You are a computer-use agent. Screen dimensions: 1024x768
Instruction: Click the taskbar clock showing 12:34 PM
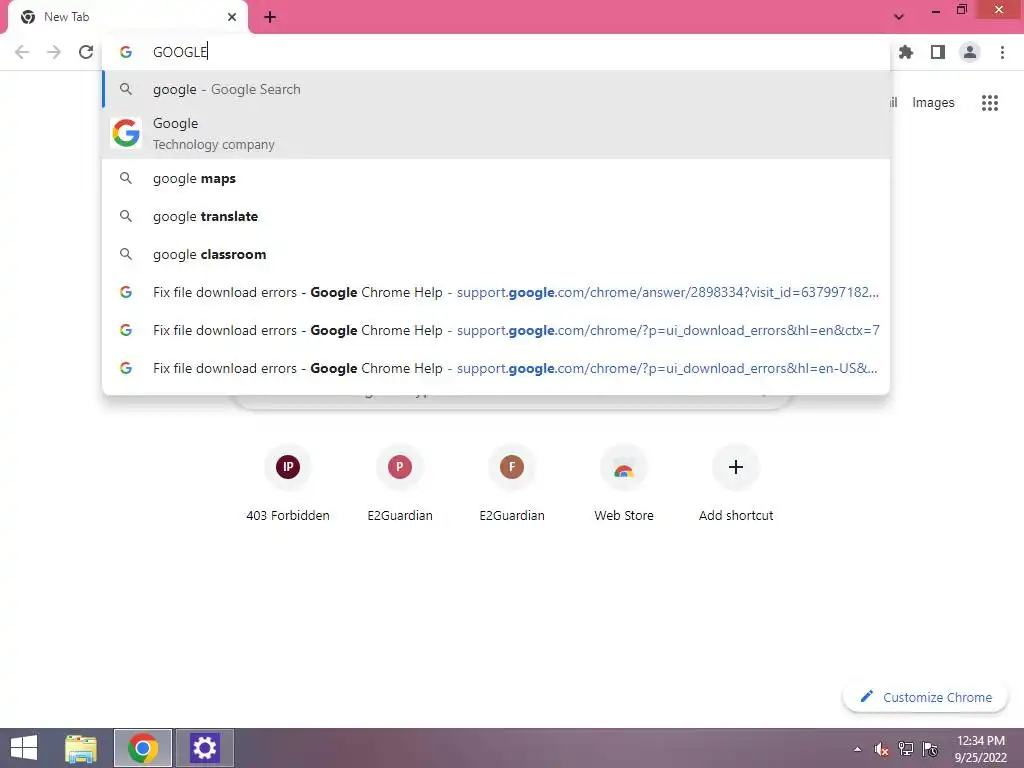click(981, 749)
